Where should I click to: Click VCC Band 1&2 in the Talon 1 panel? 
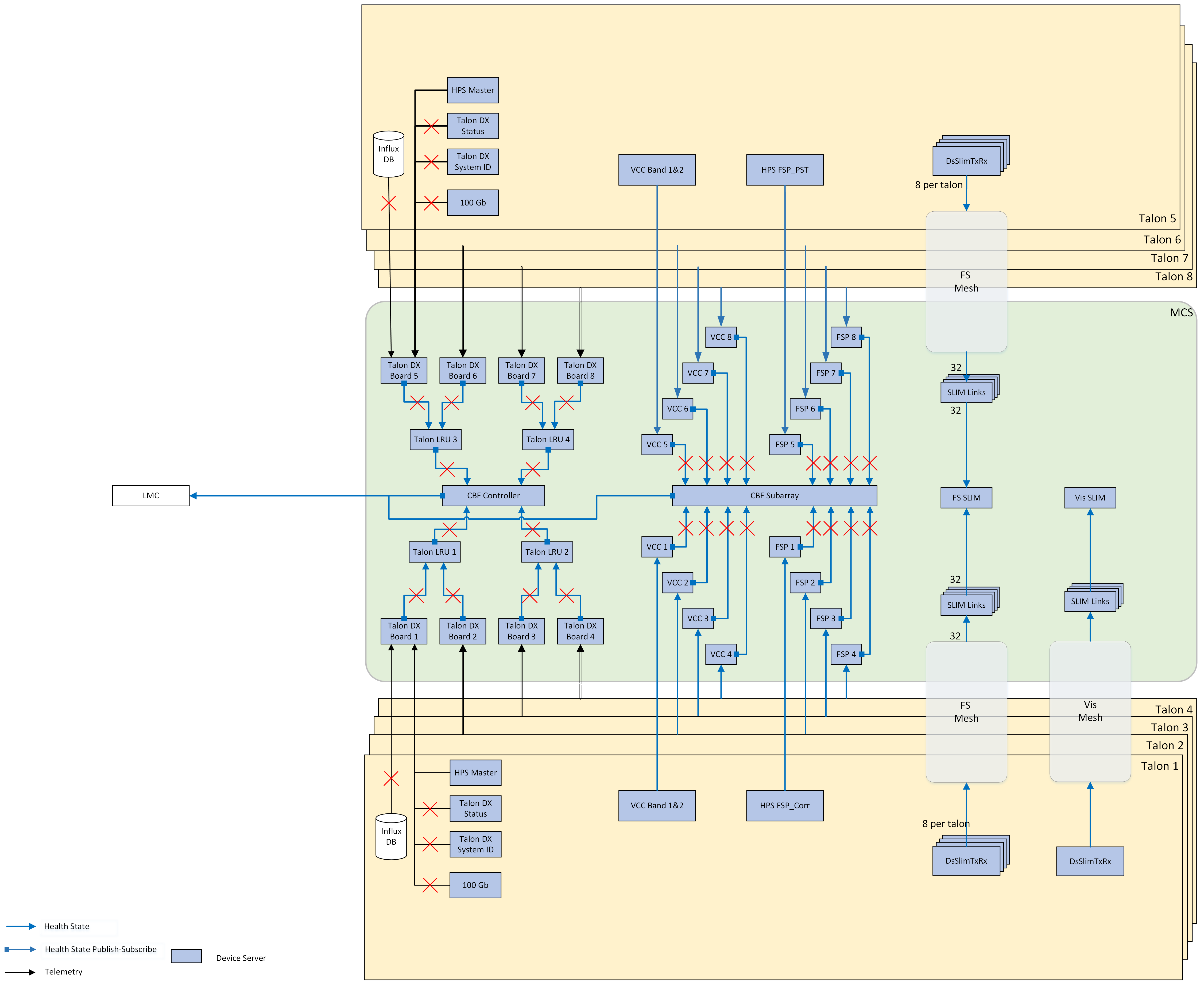[x=657, y=805]
